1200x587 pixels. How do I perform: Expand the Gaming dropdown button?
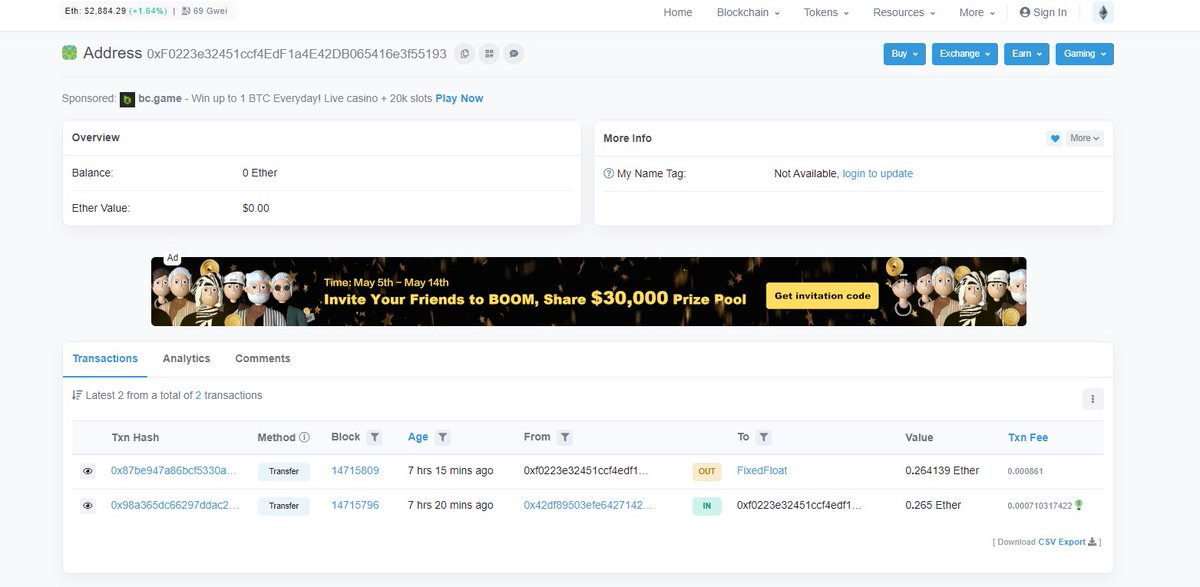coord(1084,54)
